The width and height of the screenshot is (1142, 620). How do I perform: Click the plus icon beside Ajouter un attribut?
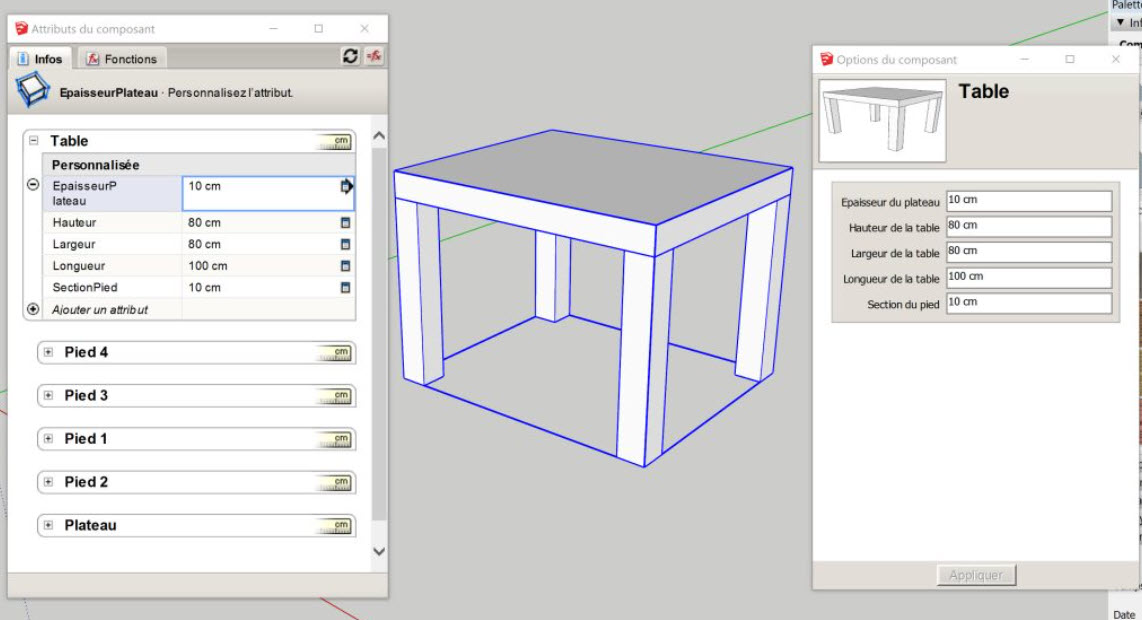point(32,310)
